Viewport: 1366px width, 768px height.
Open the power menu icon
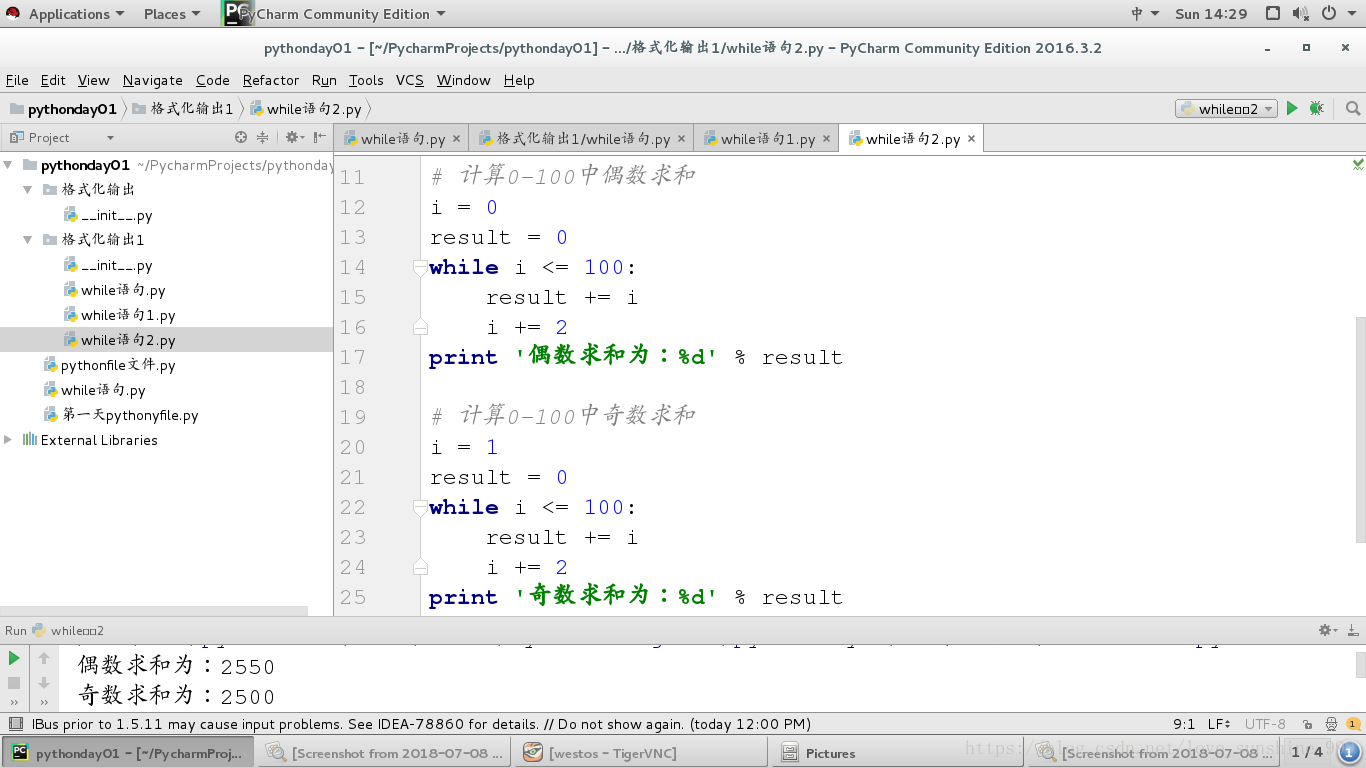coord(1329,14)
